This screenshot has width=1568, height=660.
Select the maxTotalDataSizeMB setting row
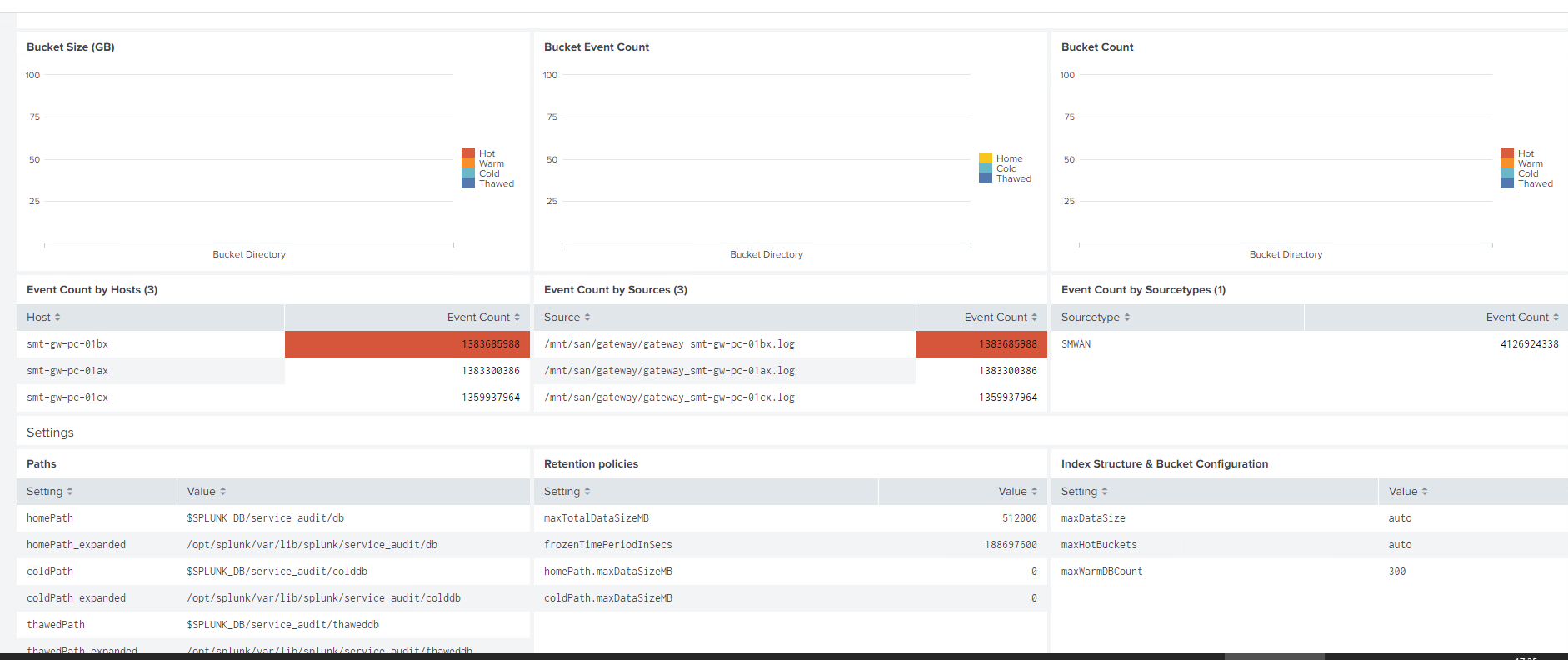pyautogui.click(x=597, y=518)
